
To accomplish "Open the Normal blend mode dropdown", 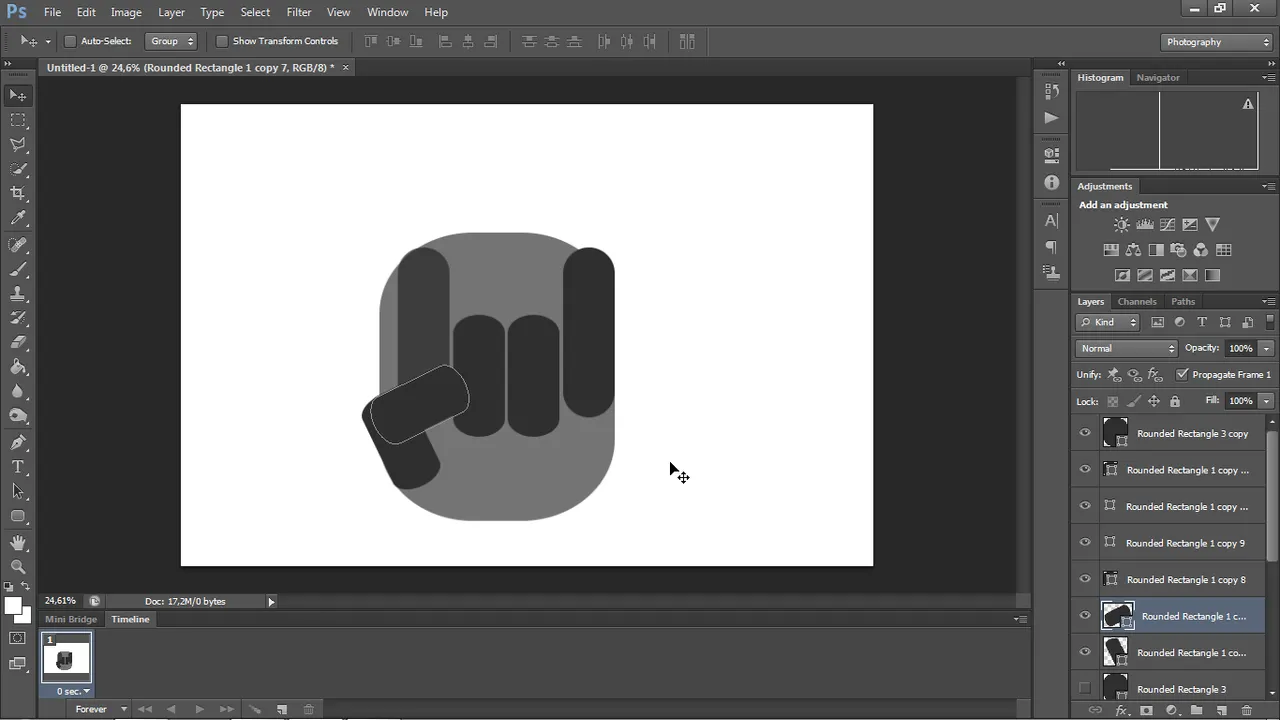I will click(x=1127, y=348).
